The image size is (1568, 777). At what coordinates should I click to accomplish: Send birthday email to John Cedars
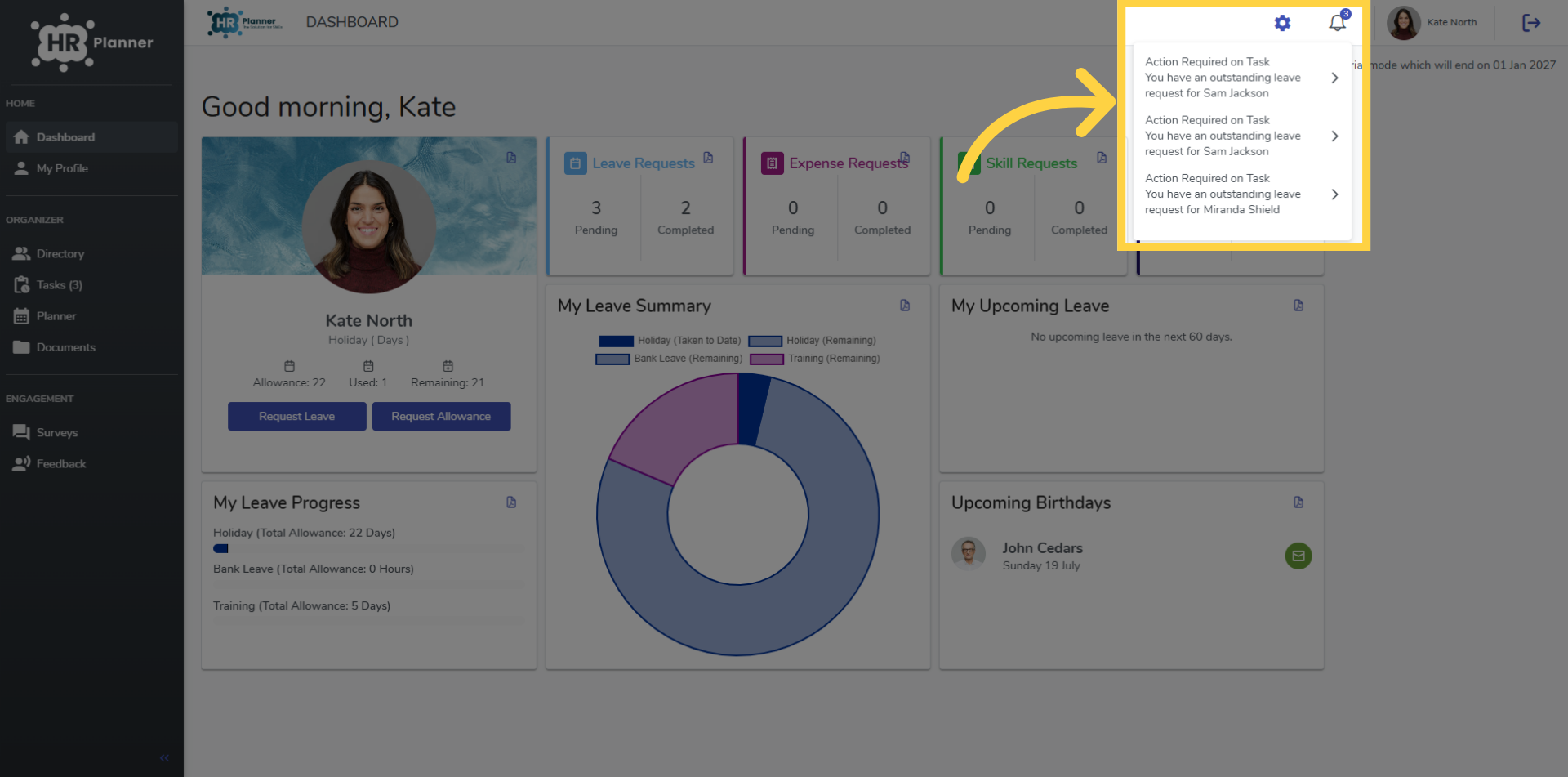pos(1298,556)
